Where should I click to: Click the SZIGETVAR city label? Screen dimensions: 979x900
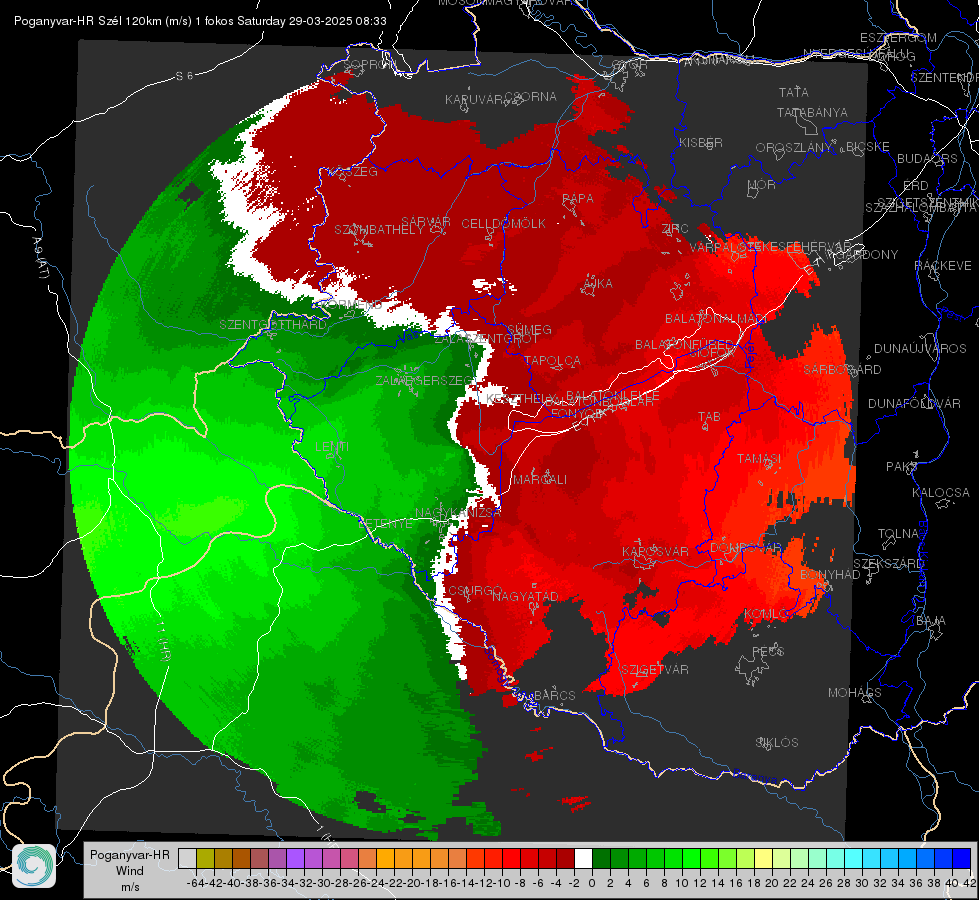(x=654, y=670)
